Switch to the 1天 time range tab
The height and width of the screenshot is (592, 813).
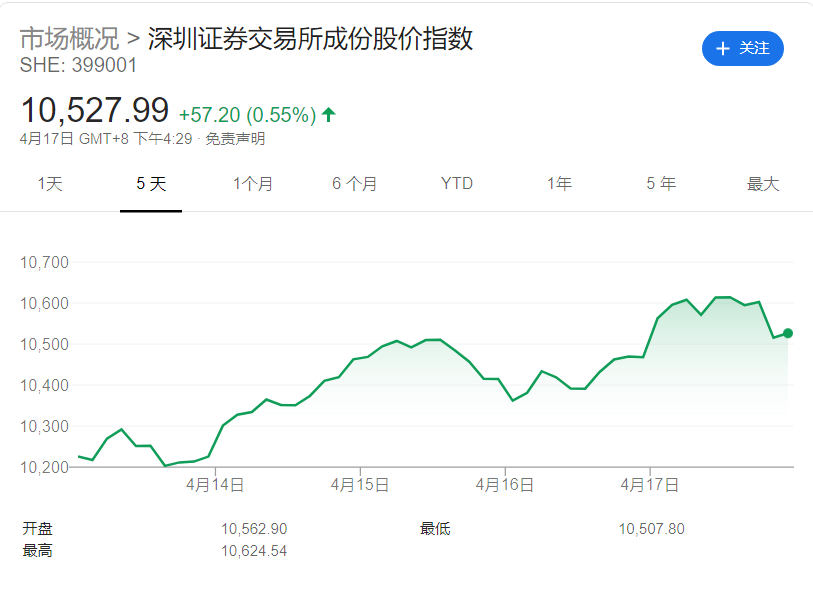click(50, 184)
